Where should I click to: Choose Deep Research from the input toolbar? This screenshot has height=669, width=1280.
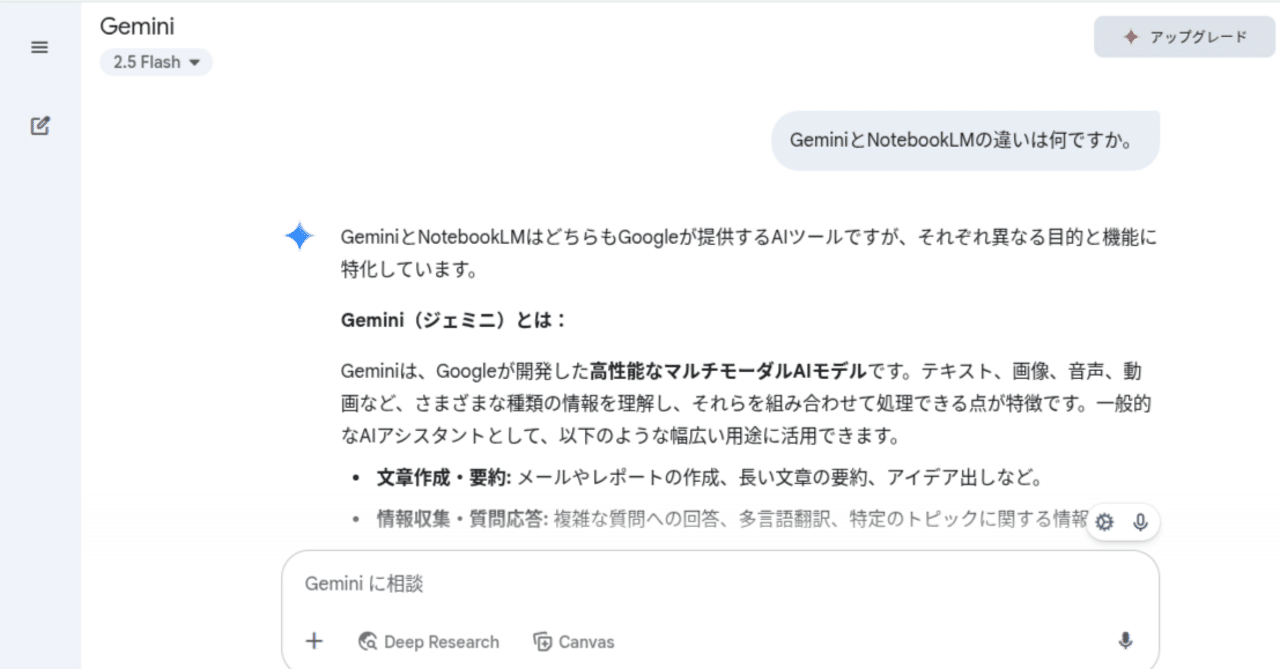coord(428,641)
